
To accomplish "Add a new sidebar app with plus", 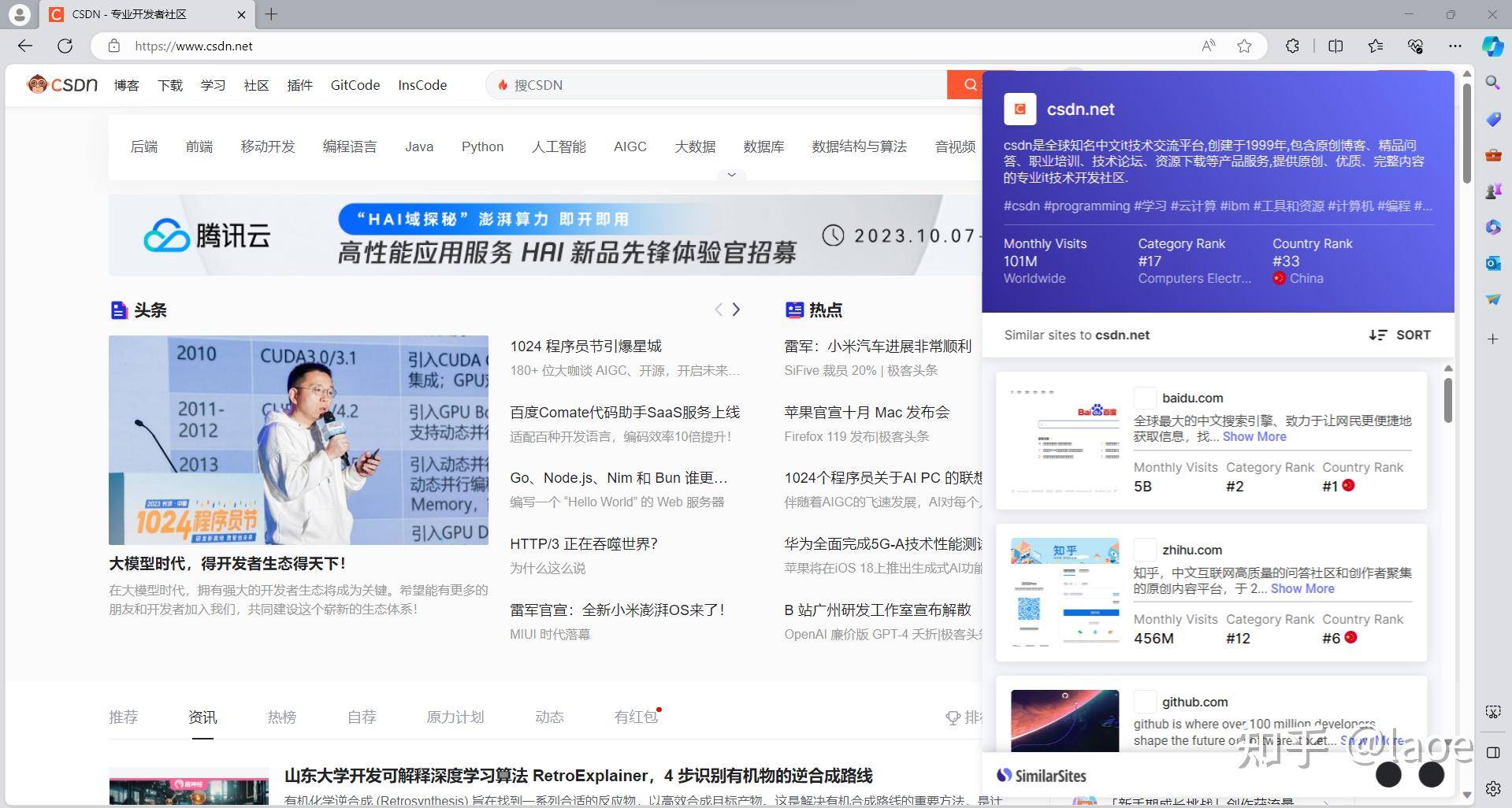I will [1493, 339].
